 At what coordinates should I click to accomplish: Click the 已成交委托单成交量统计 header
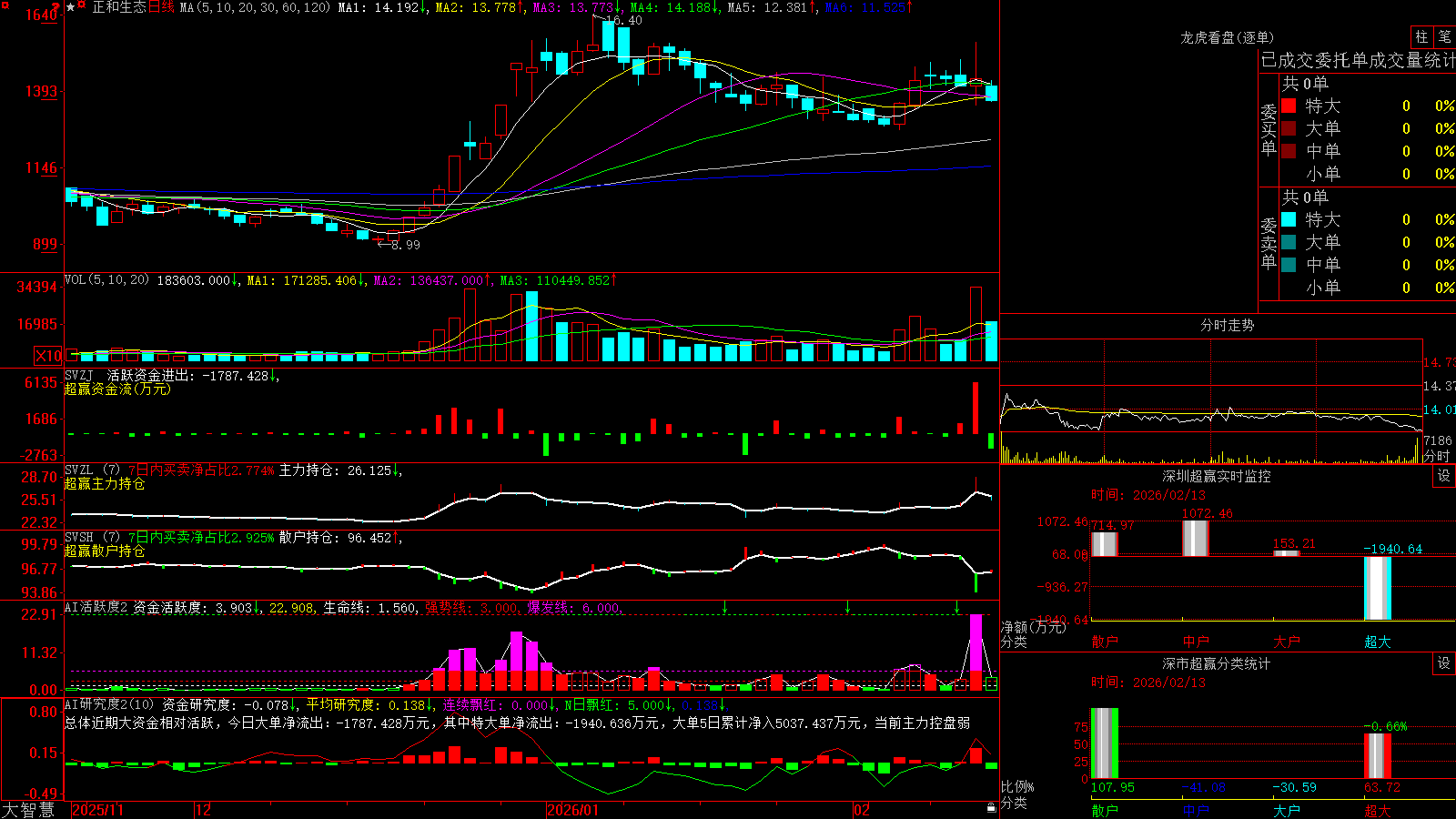[x=1359, y=60]
